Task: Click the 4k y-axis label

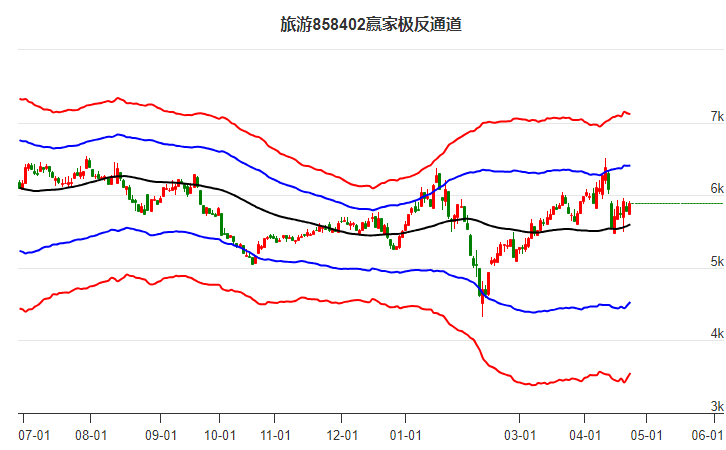Action: (x=717, y=333)
